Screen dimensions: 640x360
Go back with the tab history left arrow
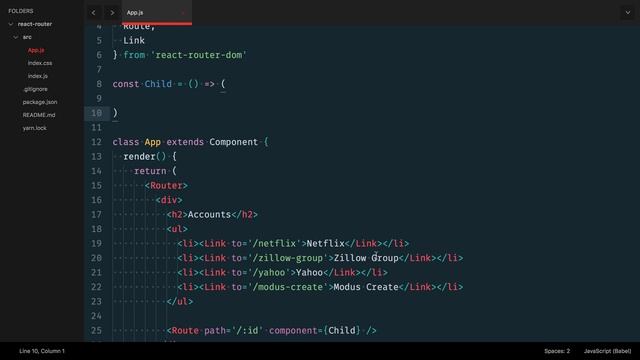click(93, 13)
